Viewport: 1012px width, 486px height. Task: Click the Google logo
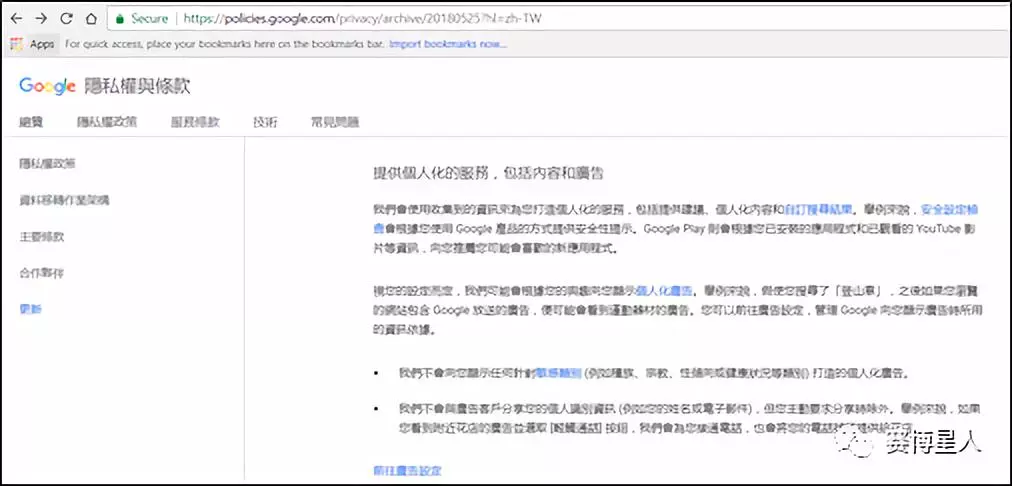48,86
